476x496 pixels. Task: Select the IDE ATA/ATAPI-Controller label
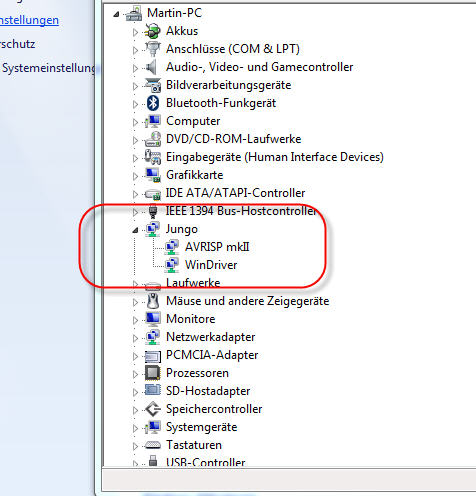coord(236,193)
